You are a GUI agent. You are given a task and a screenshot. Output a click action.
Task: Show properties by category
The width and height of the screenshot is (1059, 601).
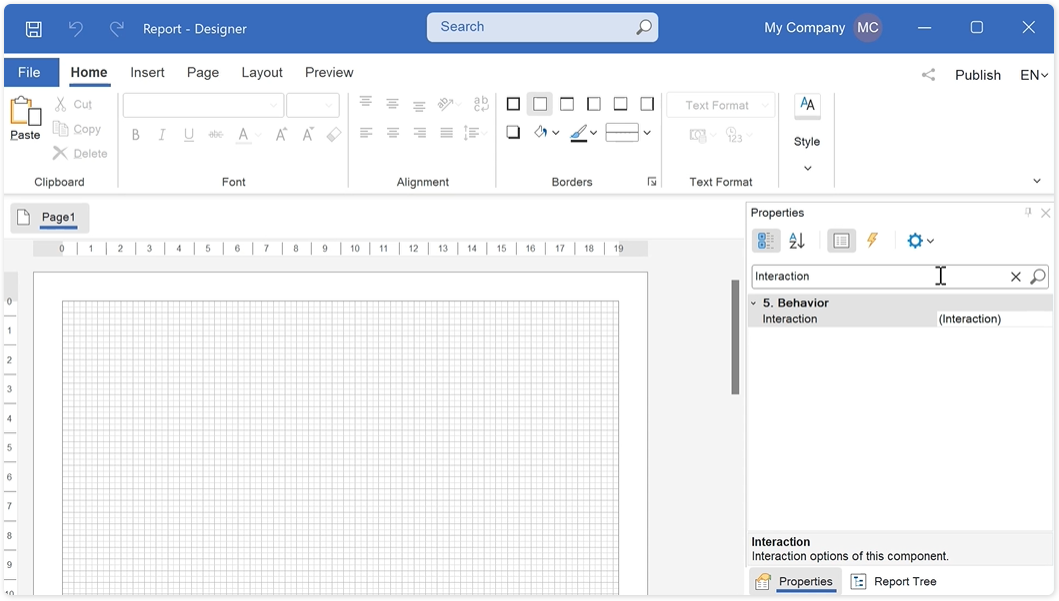click(766, 240)
